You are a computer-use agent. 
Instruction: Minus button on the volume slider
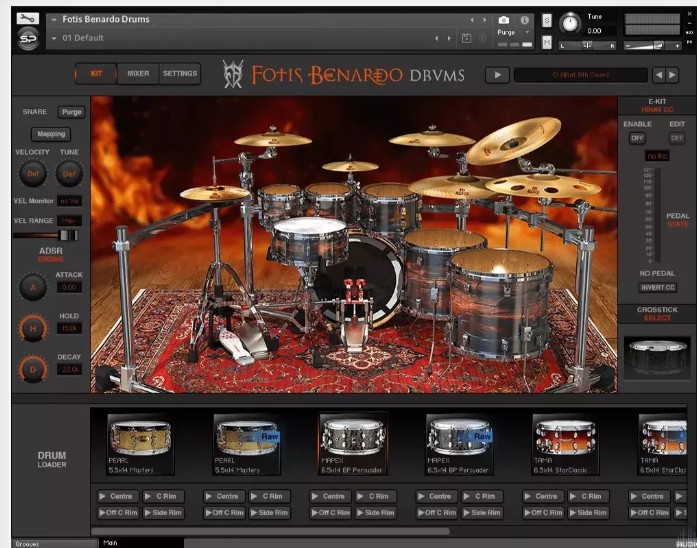[628, 46]
